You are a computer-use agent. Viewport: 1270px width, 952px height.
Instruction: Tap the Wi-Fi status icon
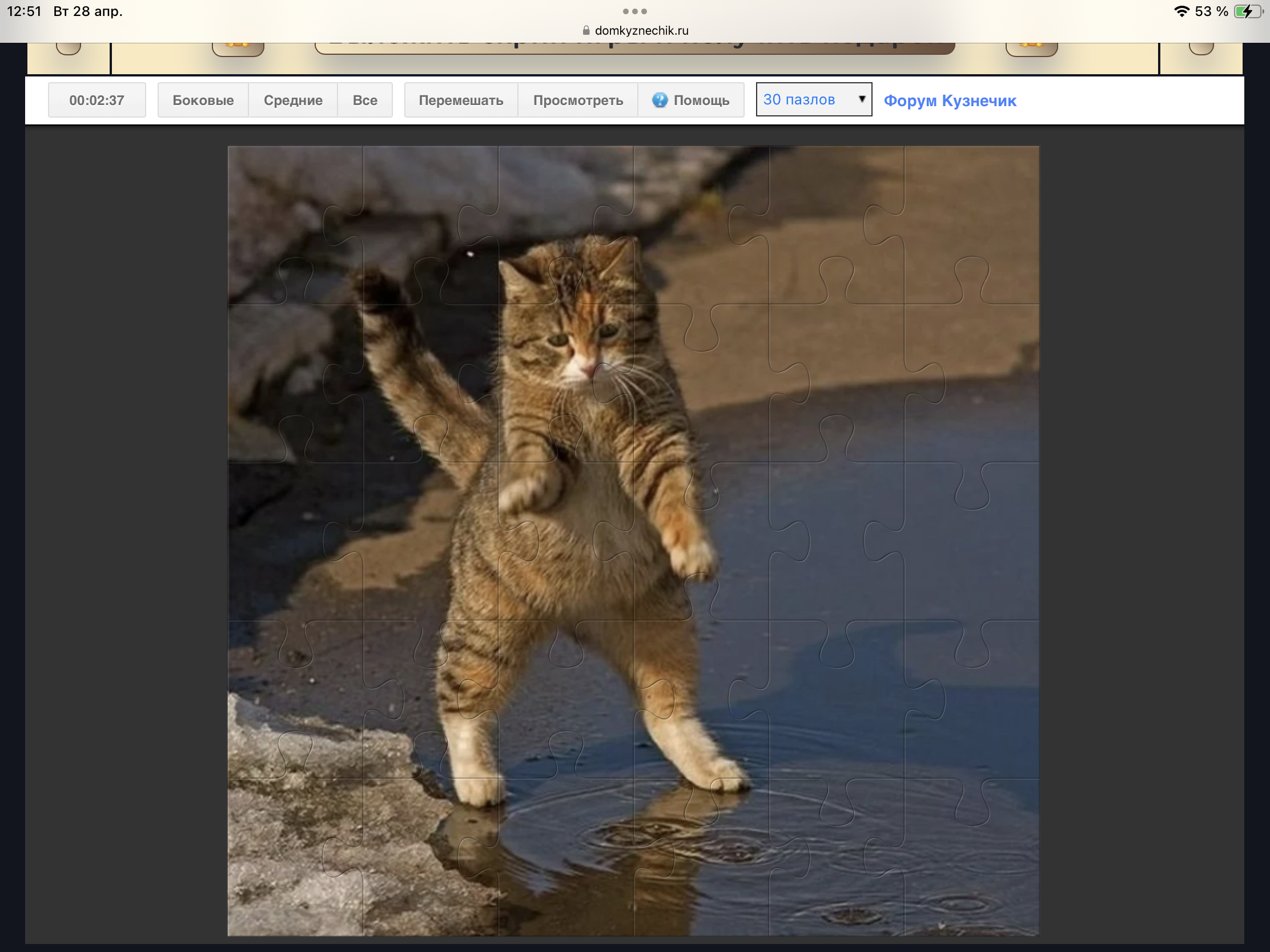1181,11
